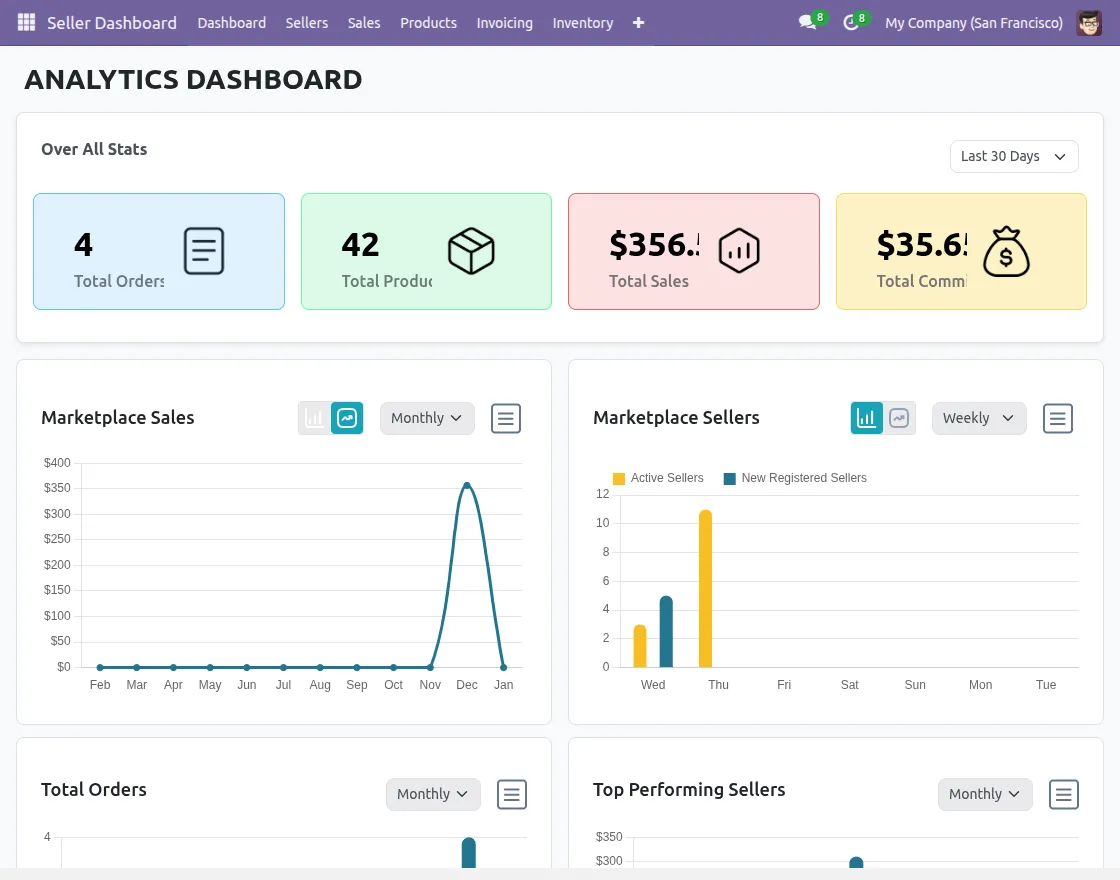Open the Marketplace Sales options menu icon
Screen dimensions: 1120x880
[505, 418]
